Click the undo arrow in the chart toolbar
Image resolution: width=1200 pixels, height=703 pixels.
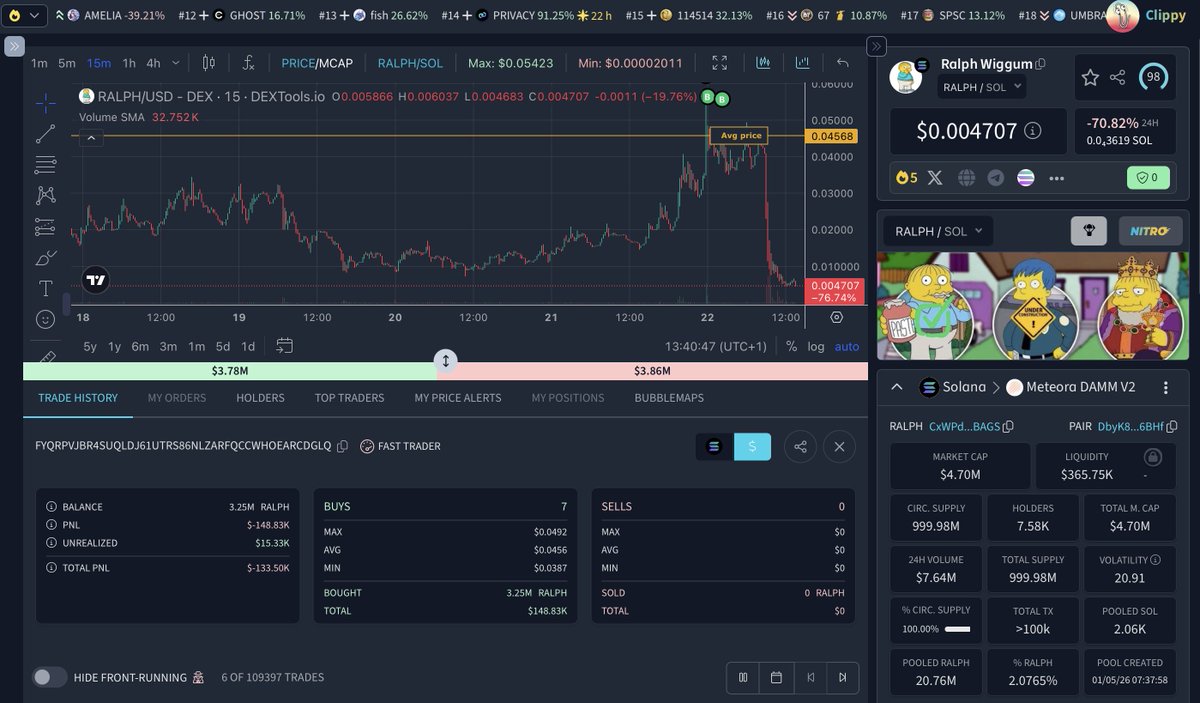[x=843, y=62]
